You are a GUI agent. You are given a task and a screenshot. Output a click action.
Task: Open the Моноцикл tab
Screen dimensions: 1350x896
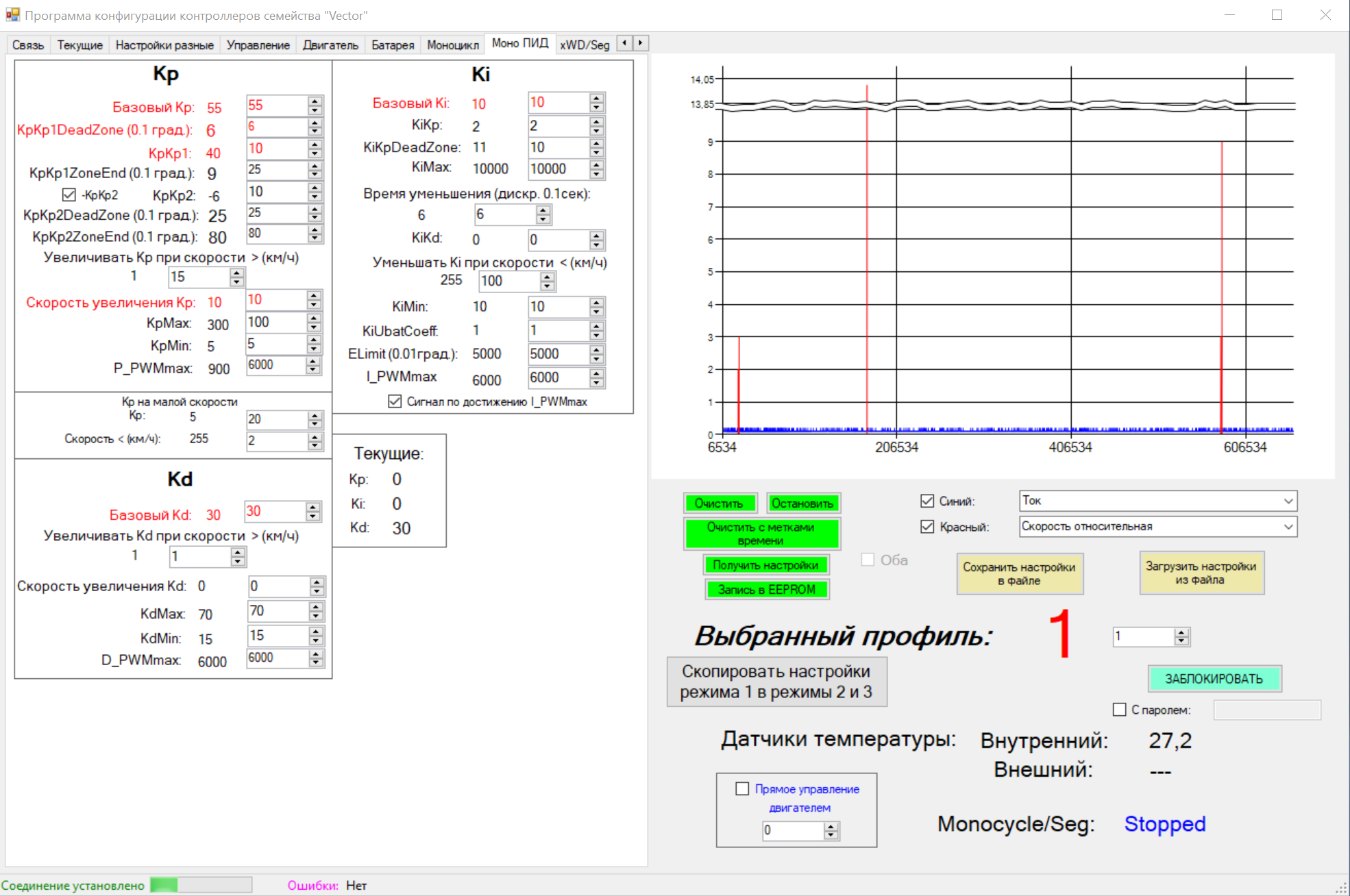[453, 45]
